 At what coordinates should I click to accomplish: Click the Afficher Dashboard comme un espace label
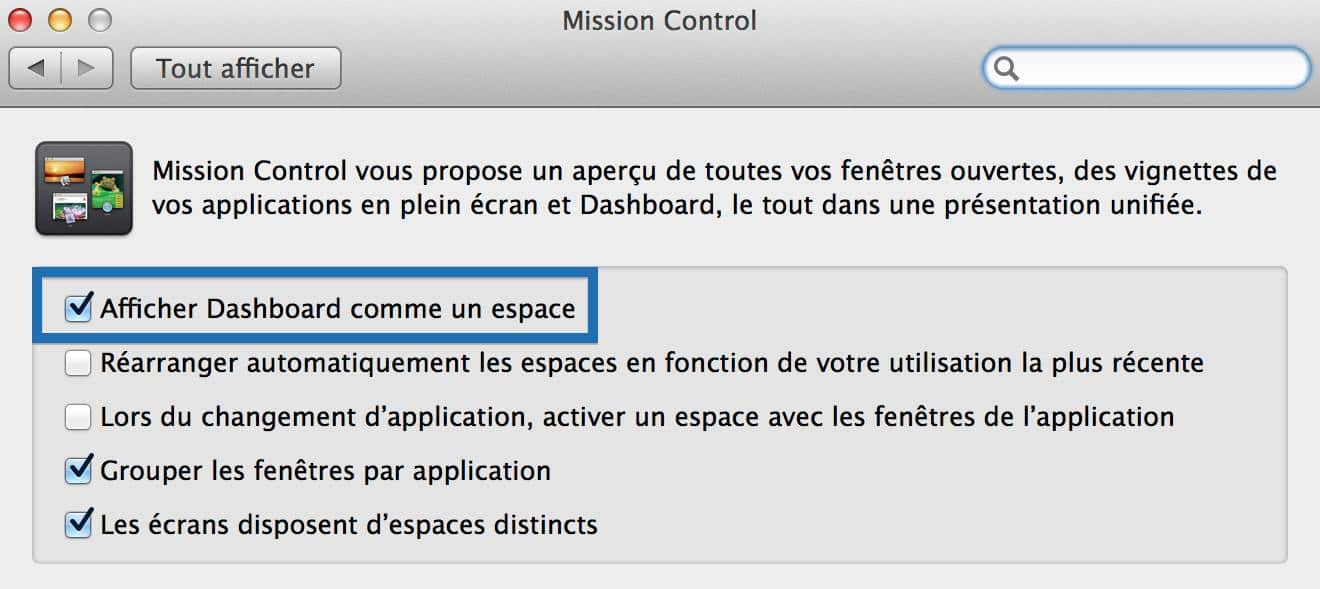338,309
